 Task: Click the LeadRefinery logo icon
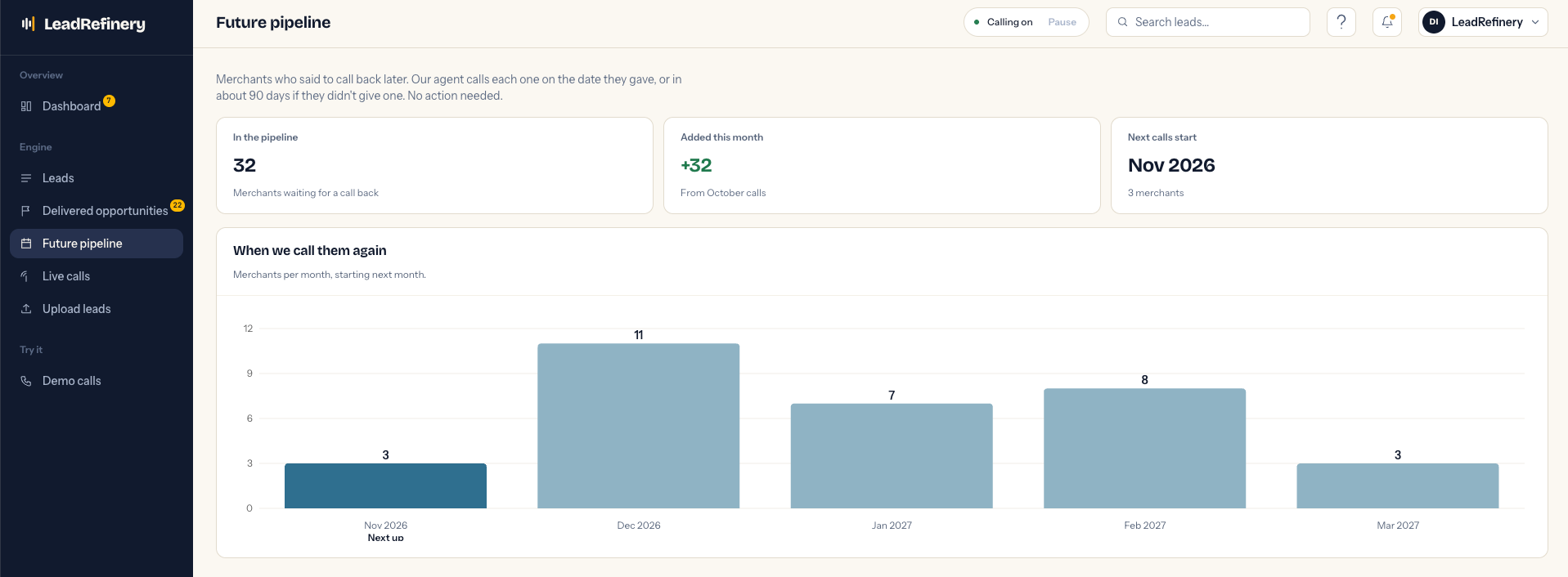(28, 24)
